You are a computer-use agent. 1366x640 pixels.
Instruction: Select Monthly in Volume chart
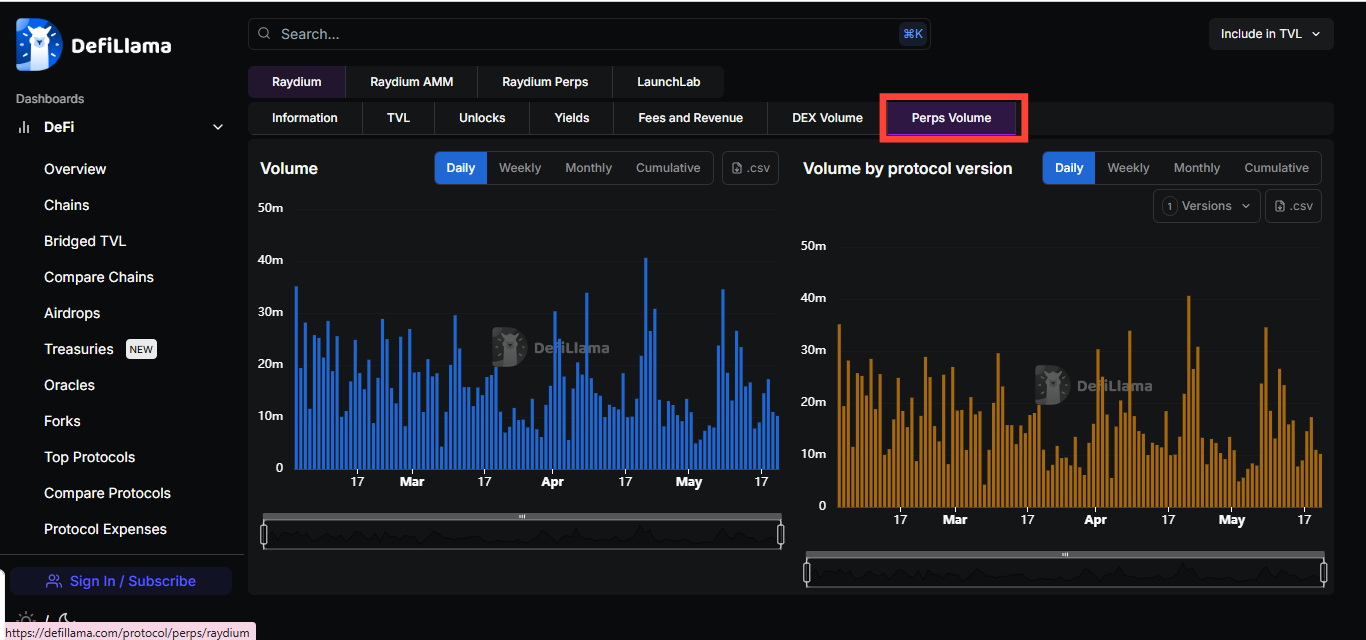[588, 168]
